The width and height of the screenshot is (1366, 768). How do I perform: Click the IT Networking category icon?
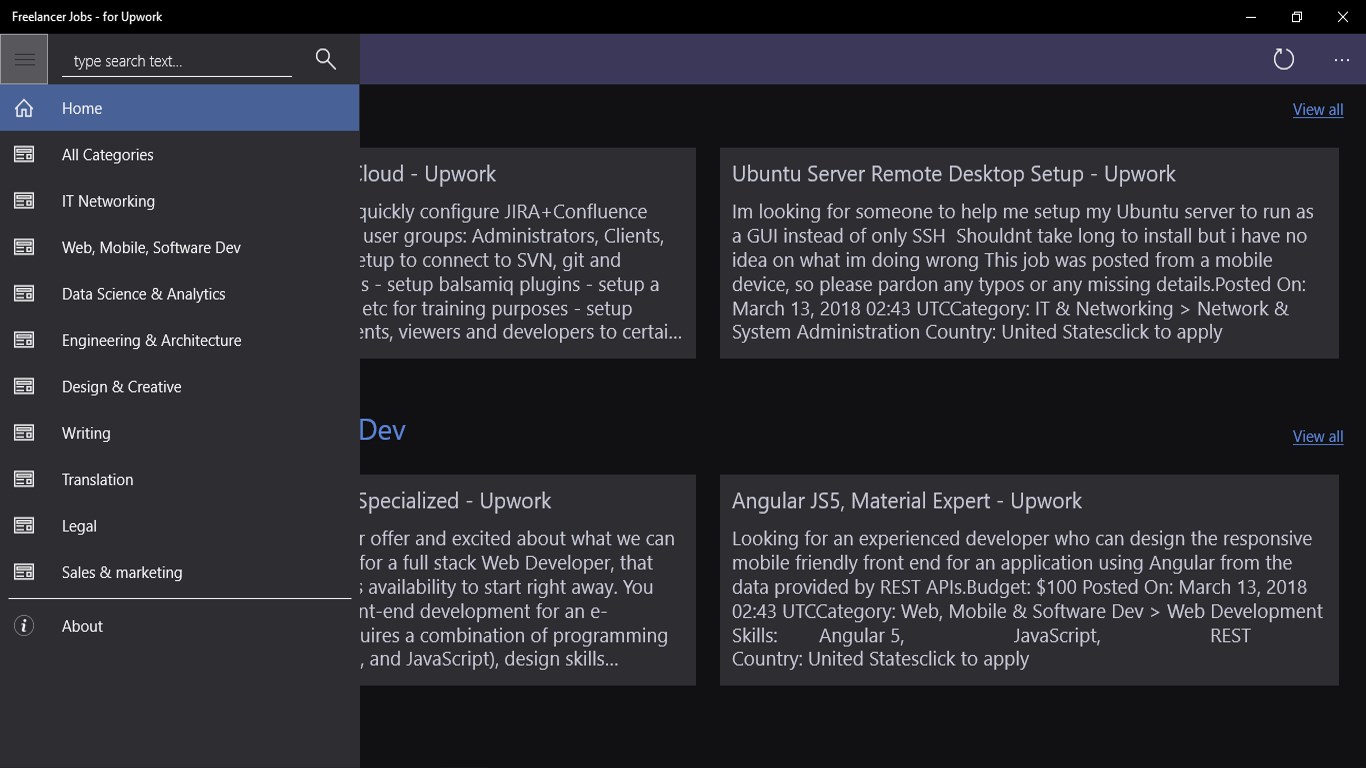pyautogui.click(x=24, y=201)
